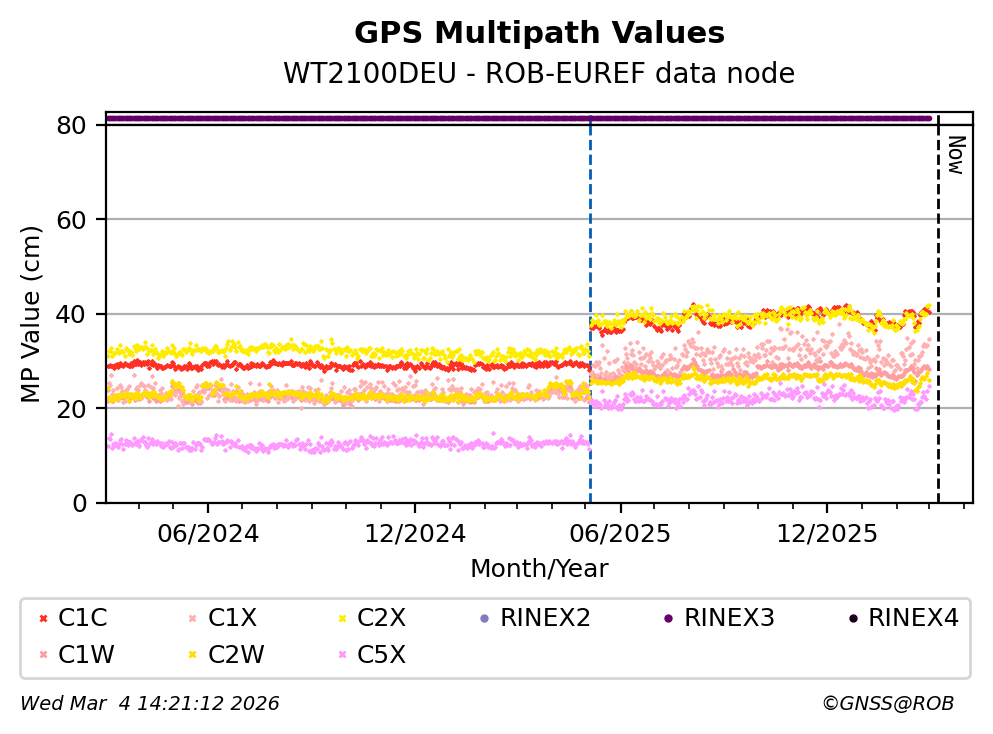993x734 pixels.
Task: Click the ©GNSS@ROB copyright text
Action: click(x=887, y=704)
